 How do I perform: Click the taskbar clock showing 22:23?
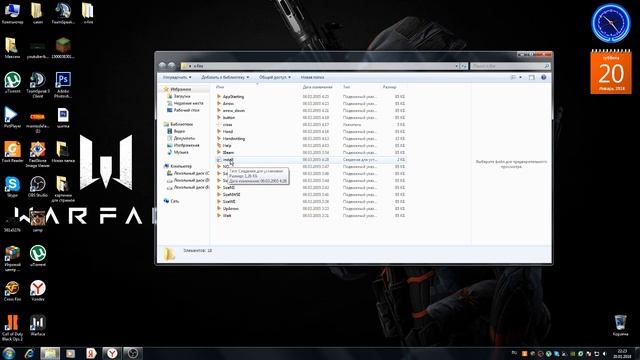click(622, 353)
